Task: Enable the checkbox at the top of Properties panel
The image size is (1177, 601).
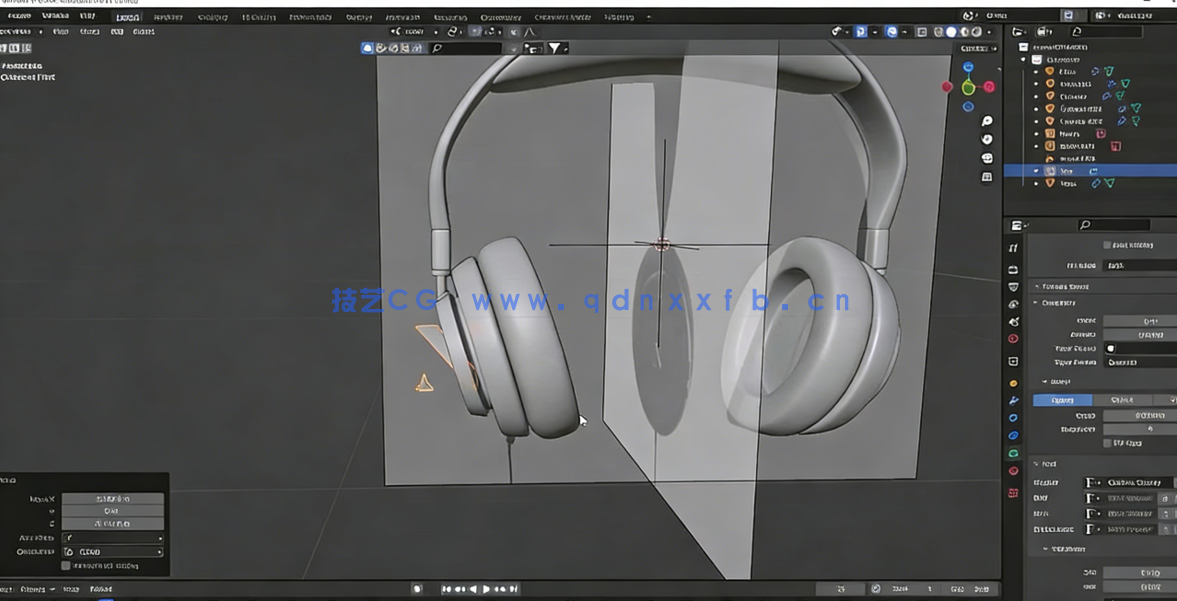Action: (x=1107, y=244)
